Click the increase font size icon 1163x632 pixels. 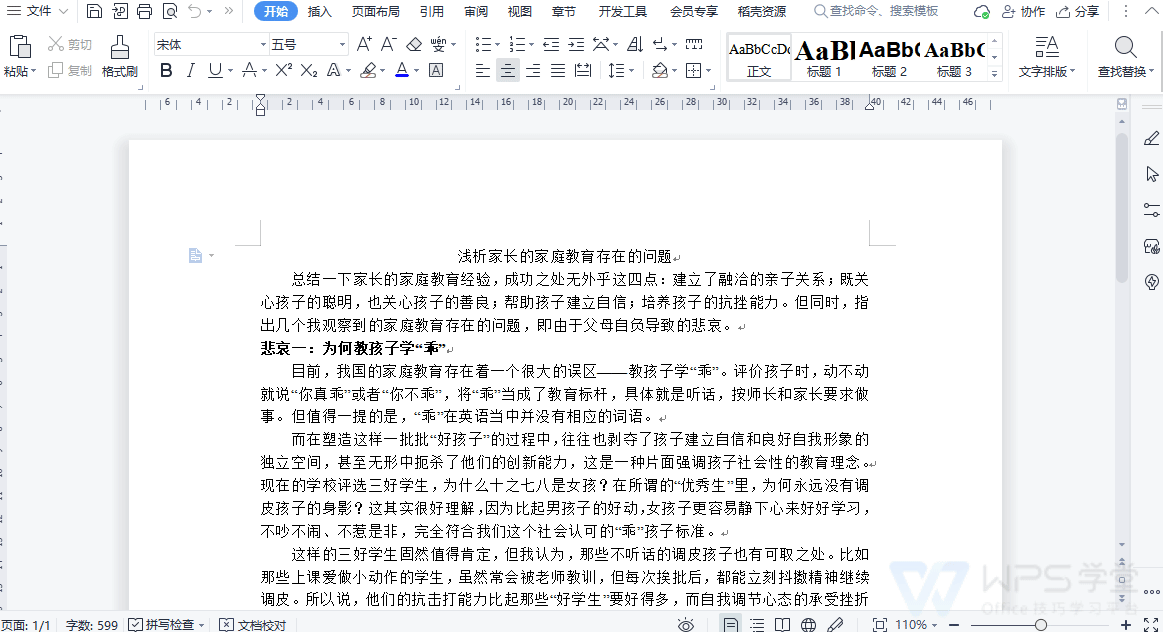(x=364, y=45)
